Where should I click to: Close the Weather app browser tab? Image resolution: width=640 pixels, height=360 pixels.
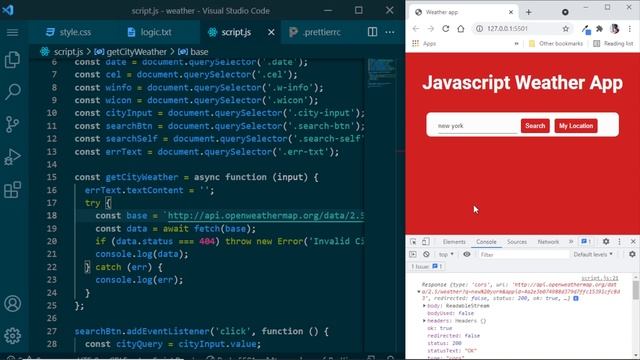click(x=511, y=12)
